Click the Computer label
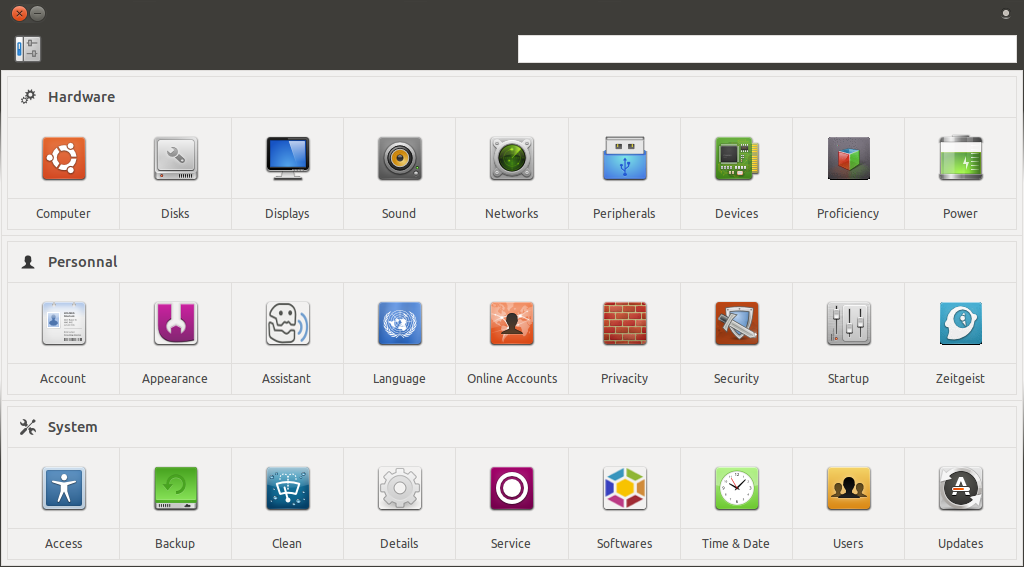1024x567 pixels. click(63, 214)
